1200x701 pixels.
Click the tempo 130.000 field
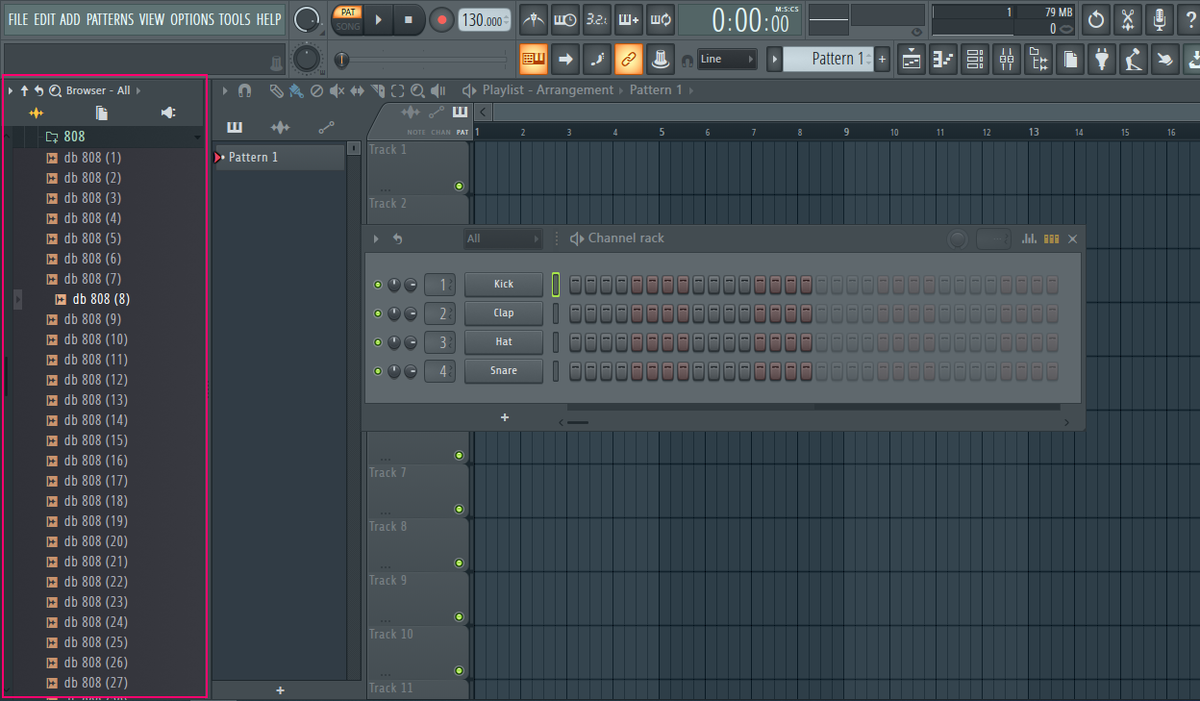(x=484, y=20)
